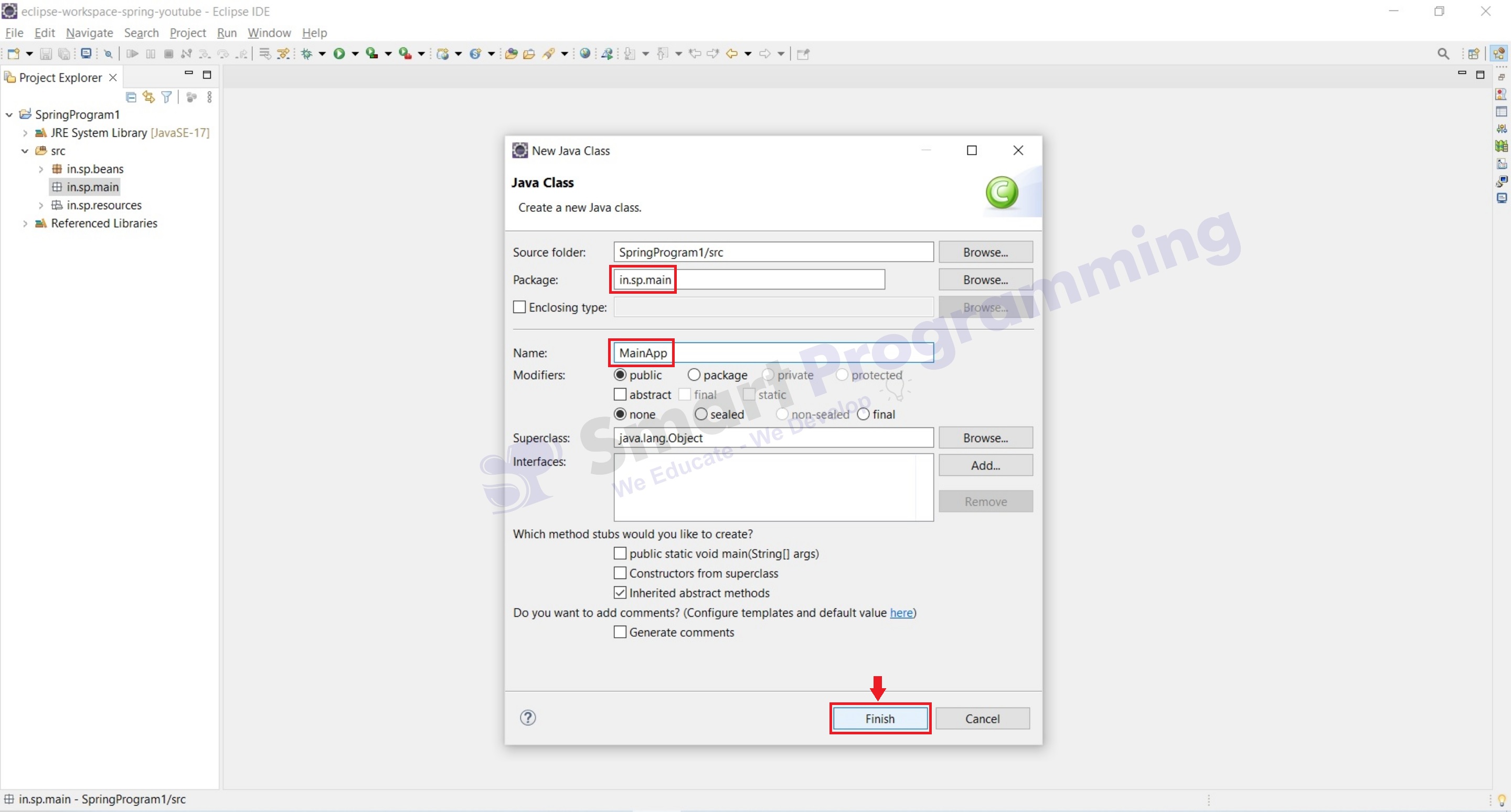Click the Finish button
The image size is (1511, 812).
(x=880, y=719)
